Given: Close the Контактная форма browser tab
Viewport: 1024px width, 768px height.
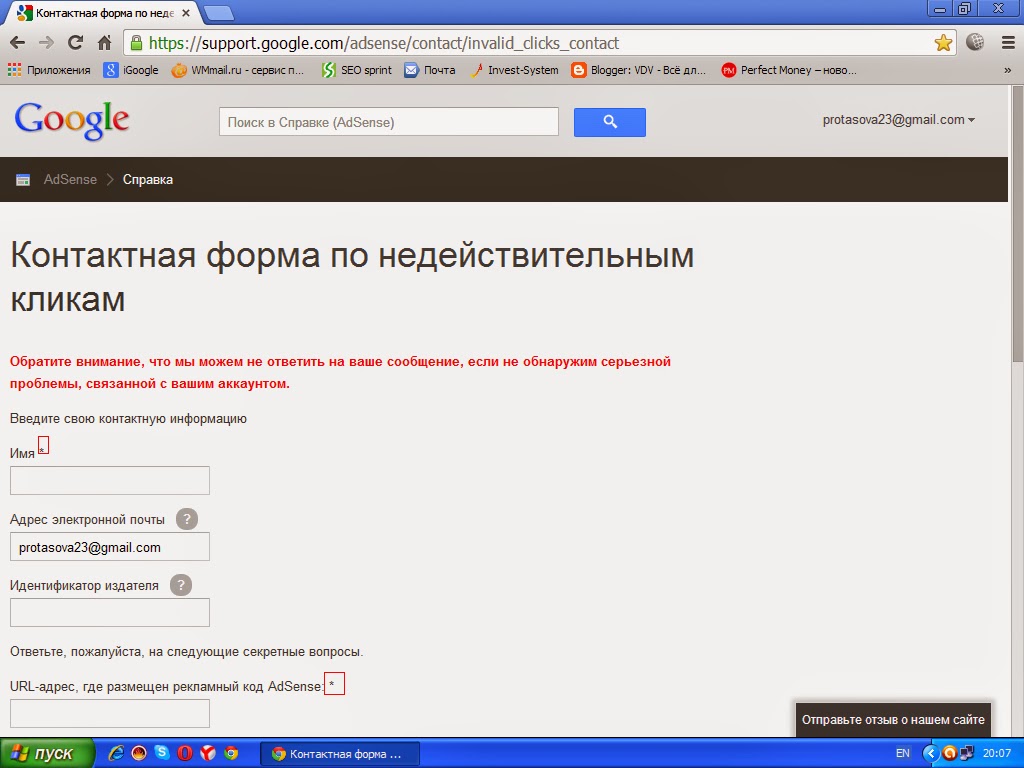Looking at the screenshot, I should click(x=185, y=13).
